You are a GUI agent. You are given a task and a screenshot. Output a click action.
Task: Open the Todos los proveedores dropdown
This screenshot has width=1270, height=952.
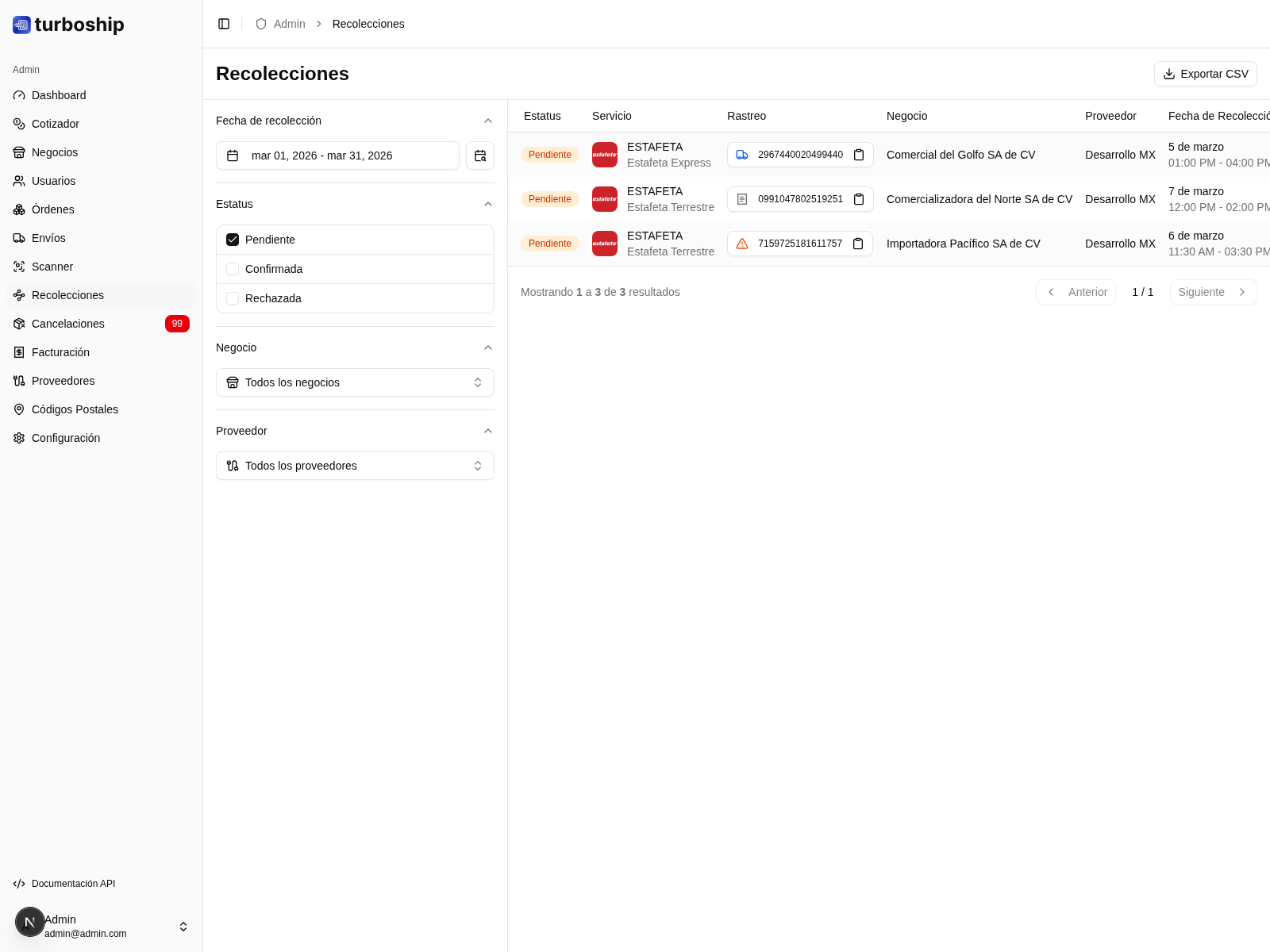pos(355,466)
